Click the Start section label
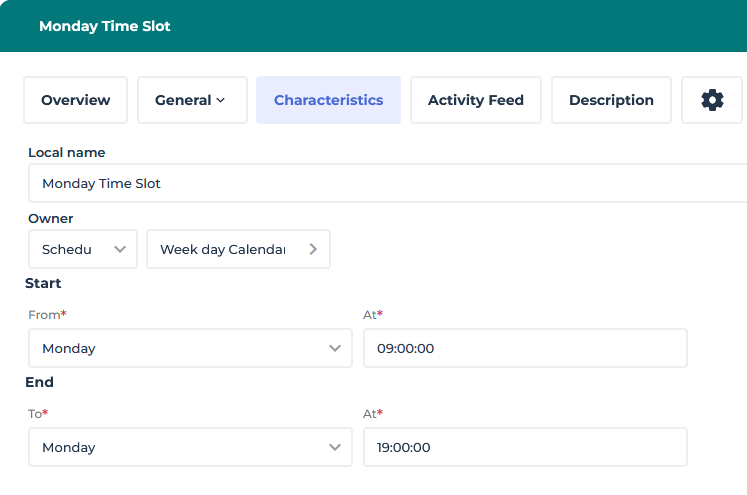This screenshot has height=495, width=747. [x=43, y=283]
